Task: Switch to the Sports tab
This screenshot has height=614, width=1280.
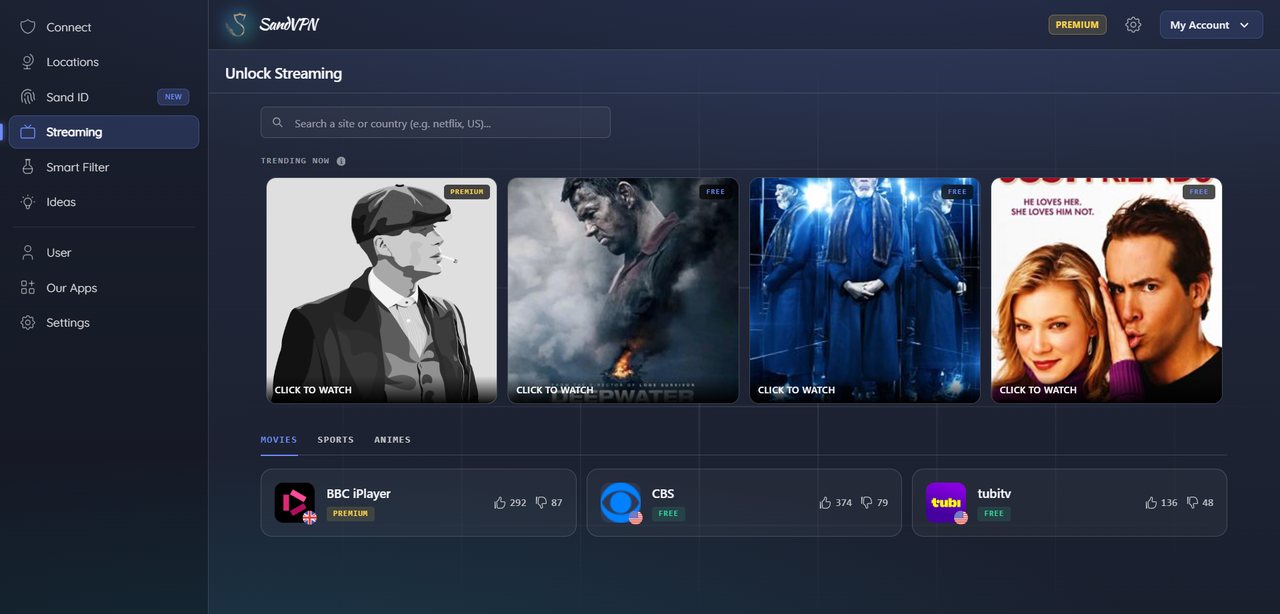Action: tap(336, 440)
